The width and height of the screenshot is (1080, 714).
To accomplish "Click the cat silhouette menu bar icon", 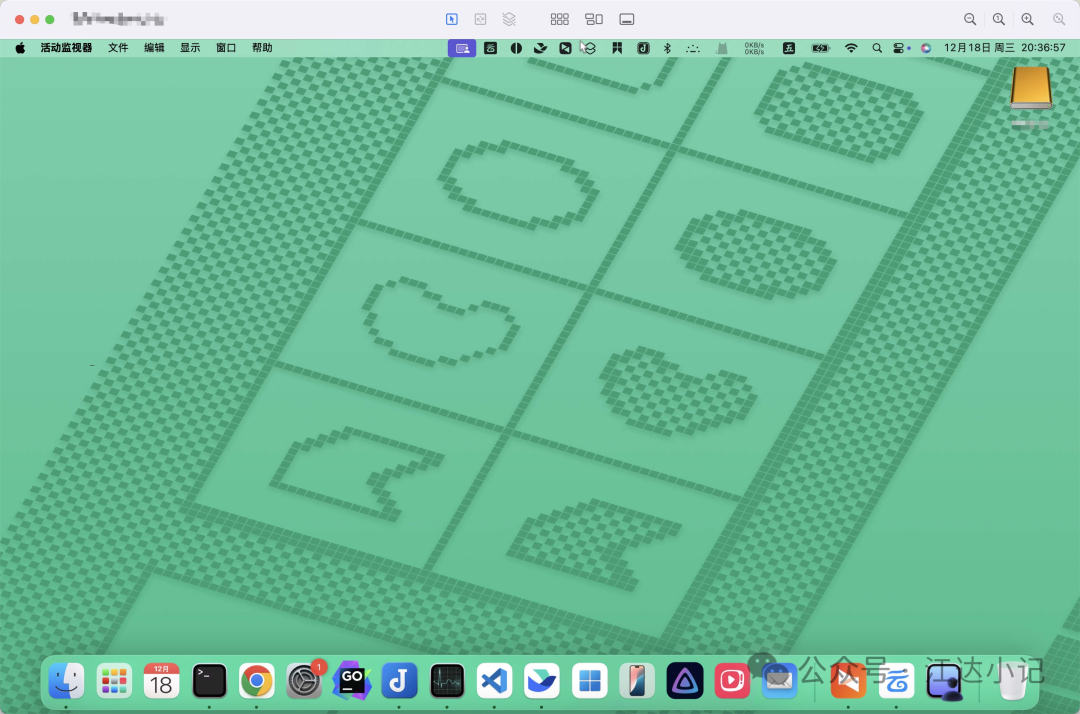I will 722,48.
